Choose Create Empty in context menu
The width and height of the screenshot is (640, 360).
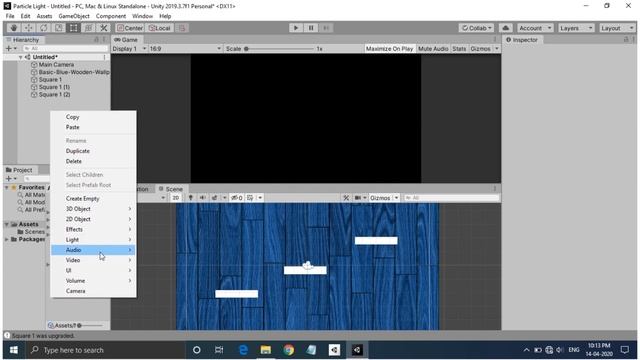tap(93, 198)
